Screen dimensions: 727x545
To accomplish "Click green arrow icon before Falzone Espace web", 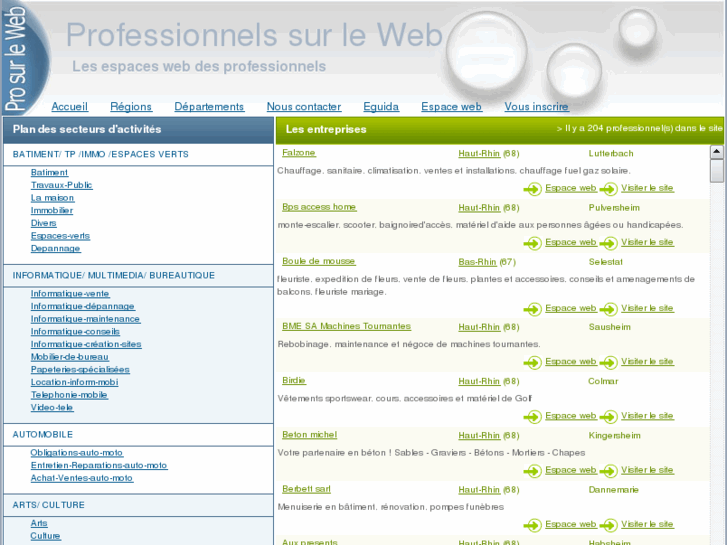I will pos(533,189).
